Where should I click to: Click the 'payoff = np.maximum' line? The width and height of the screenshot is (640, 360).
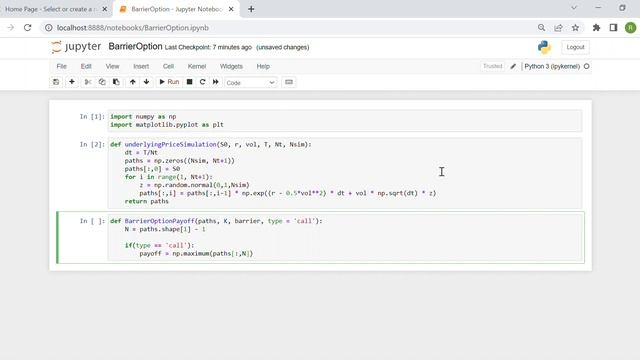coord(196,253)
